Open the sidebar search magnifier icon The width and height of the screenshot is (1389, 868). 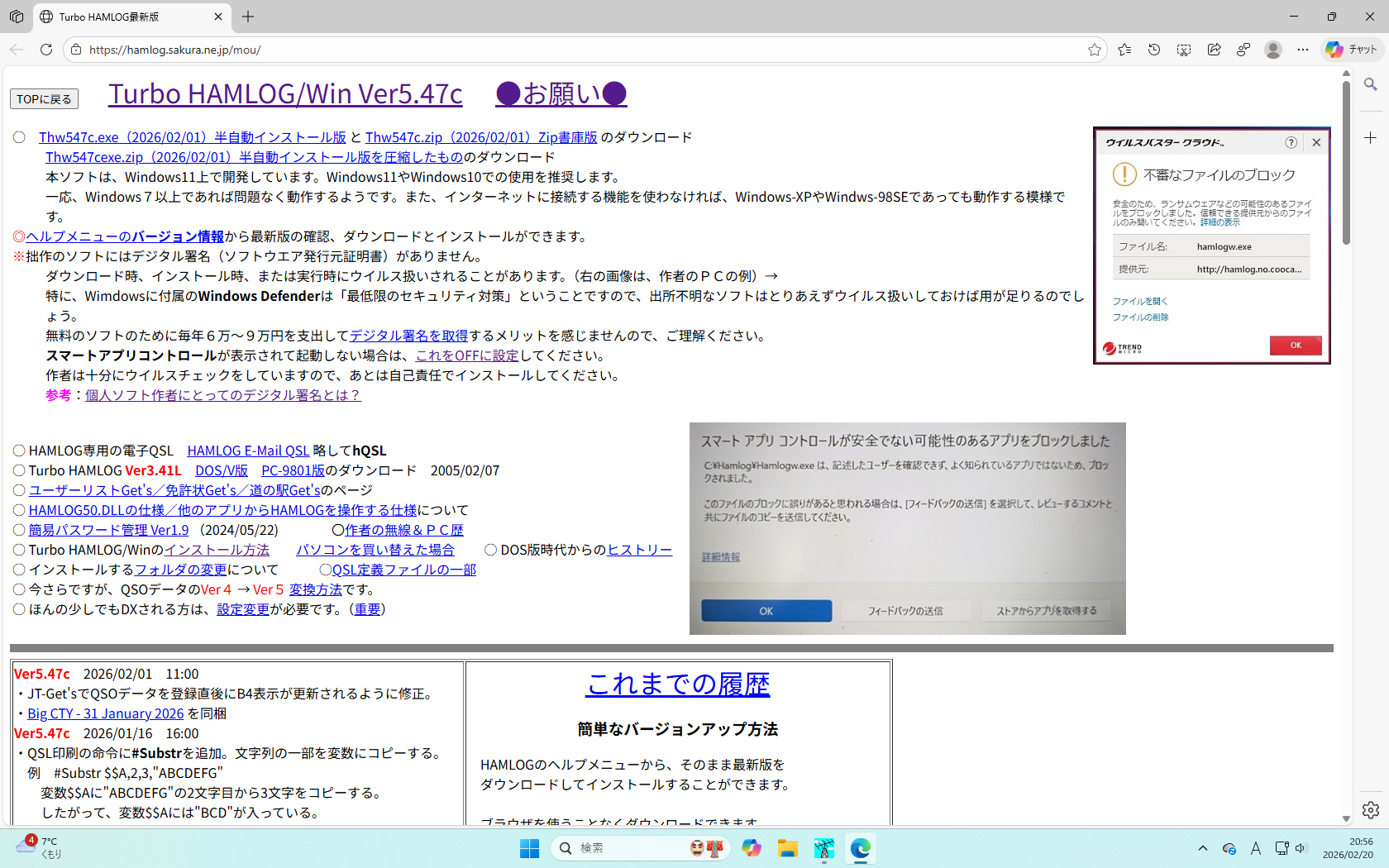point(1370,84)
